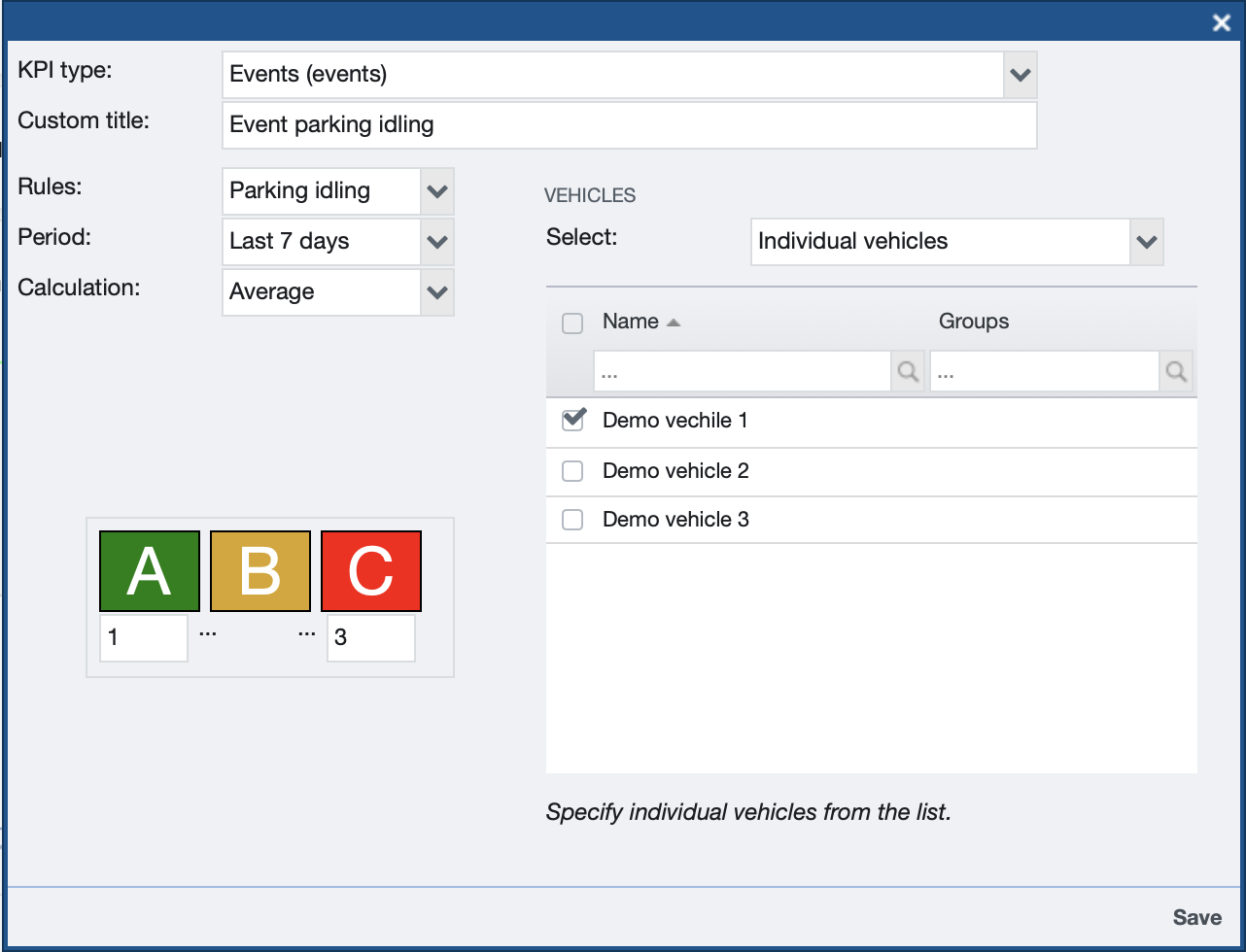Check the Demo vehicle 3 checkbox

point(572,520)
